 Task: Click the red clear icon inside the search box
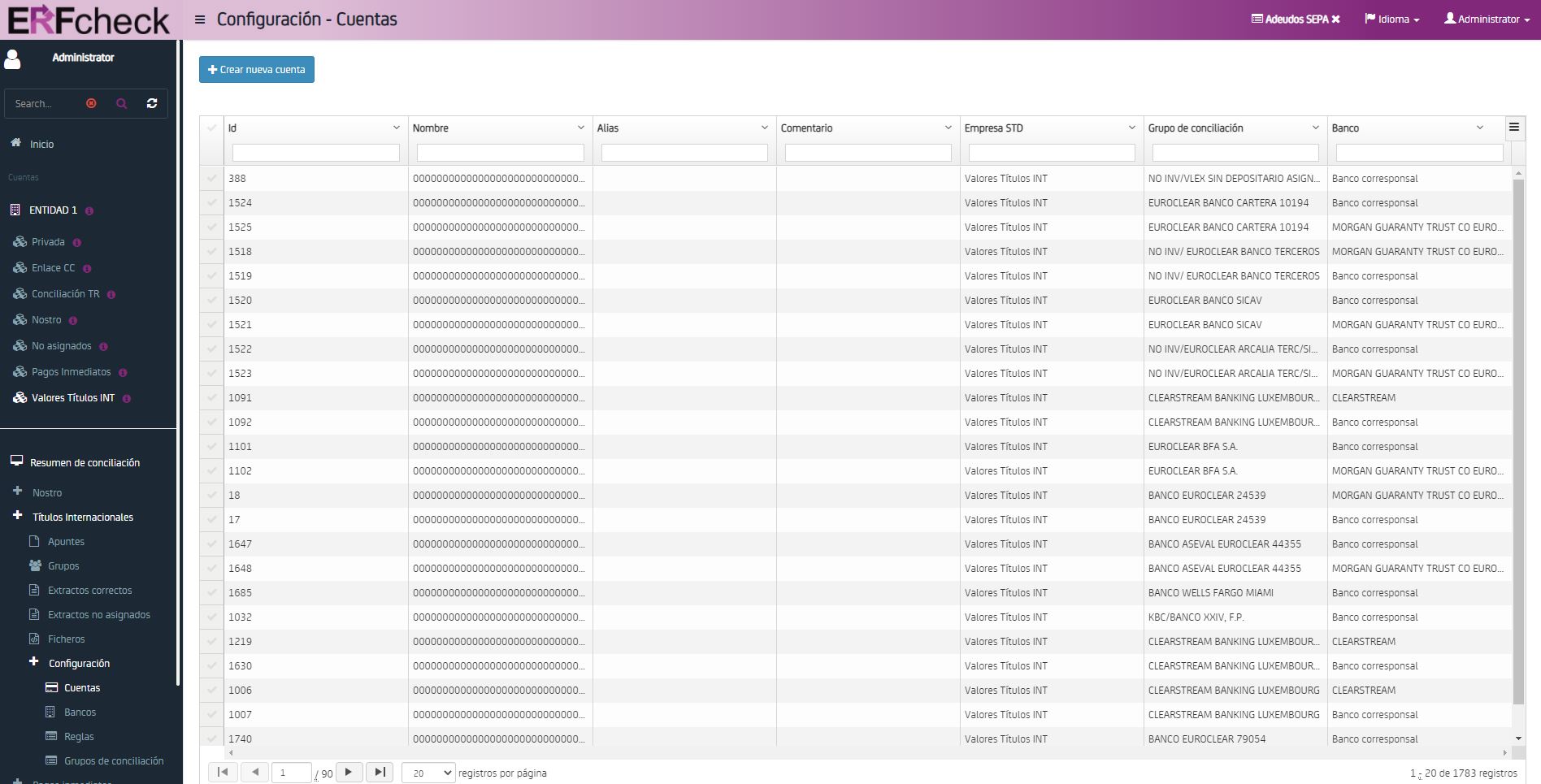coord(91,103)
